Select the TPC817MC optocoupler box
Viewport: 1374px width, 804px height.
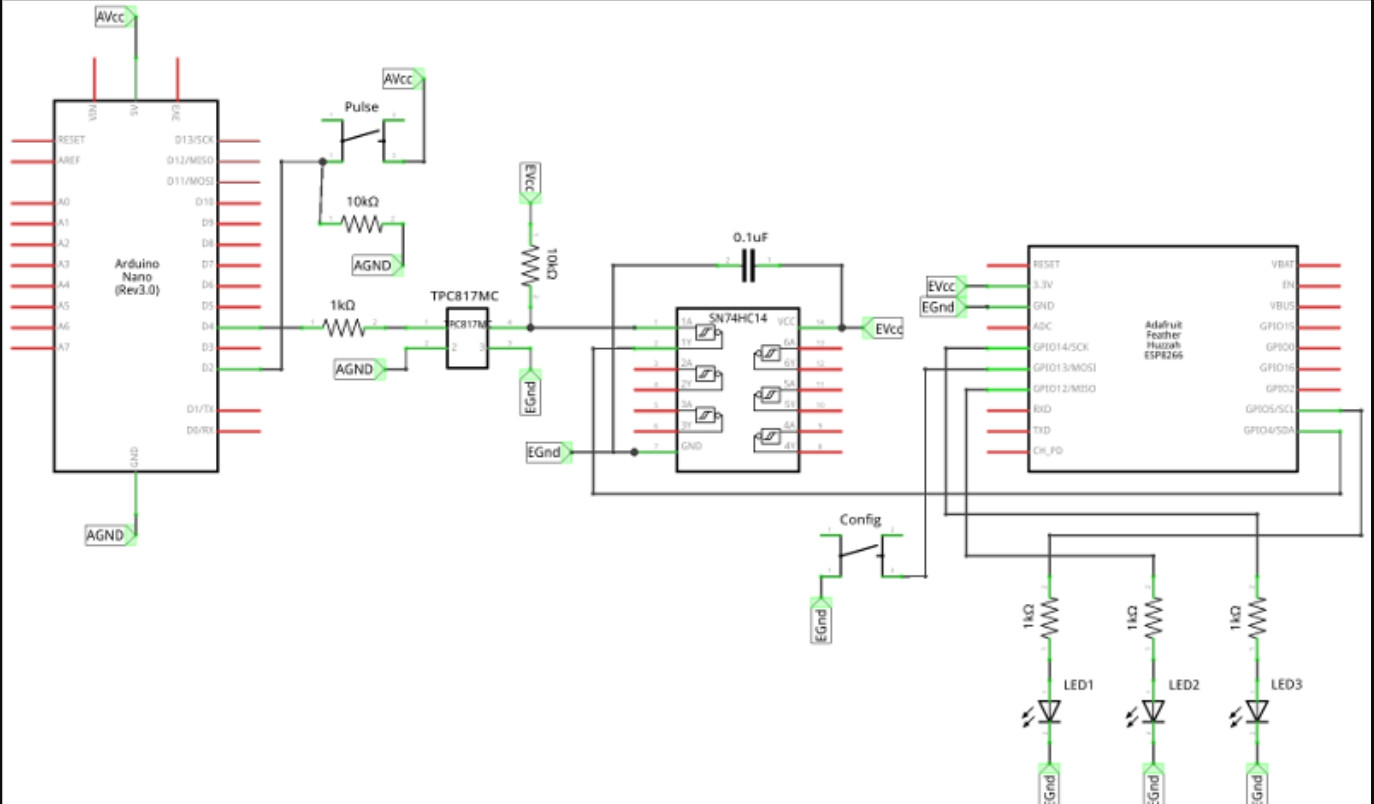pyautogui.click(x=469, y=339)
